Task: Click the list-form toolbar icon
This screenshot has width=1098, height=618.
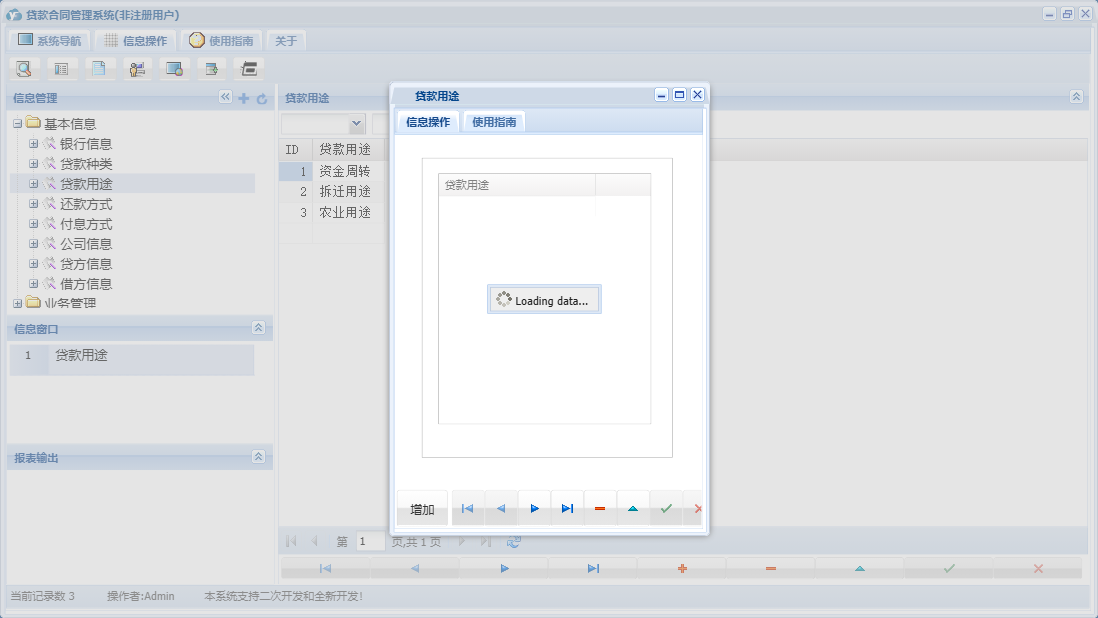Action: click(x=62, y=69)
